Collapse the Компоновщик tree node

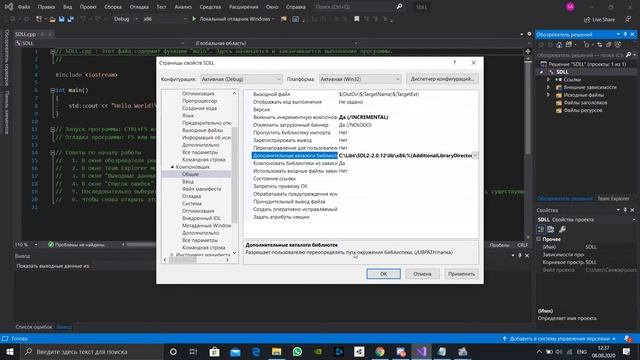(x=172, y=167)
